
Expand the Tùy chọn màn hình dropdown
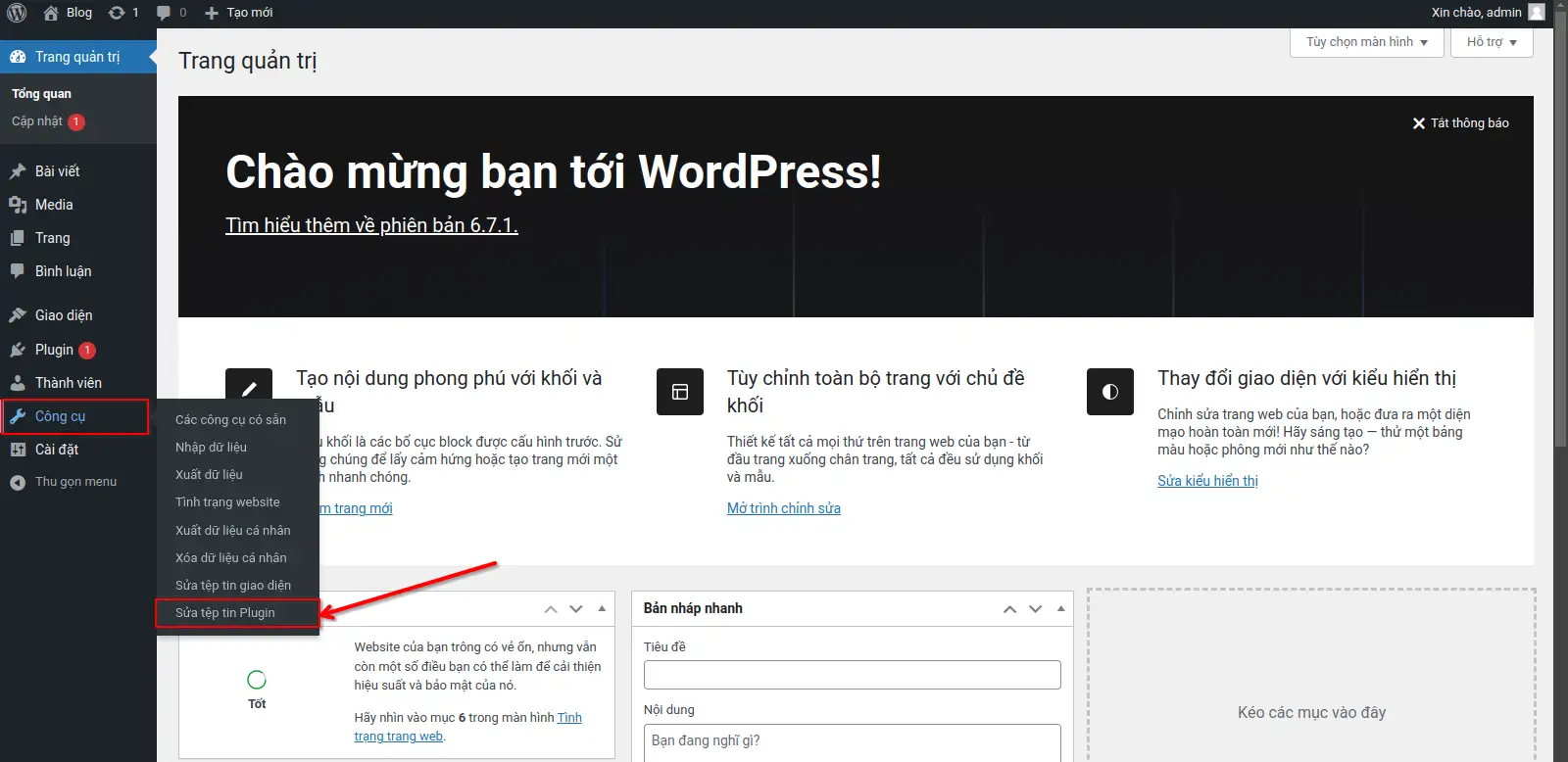pyautogui.click(x=1366, y=42)
